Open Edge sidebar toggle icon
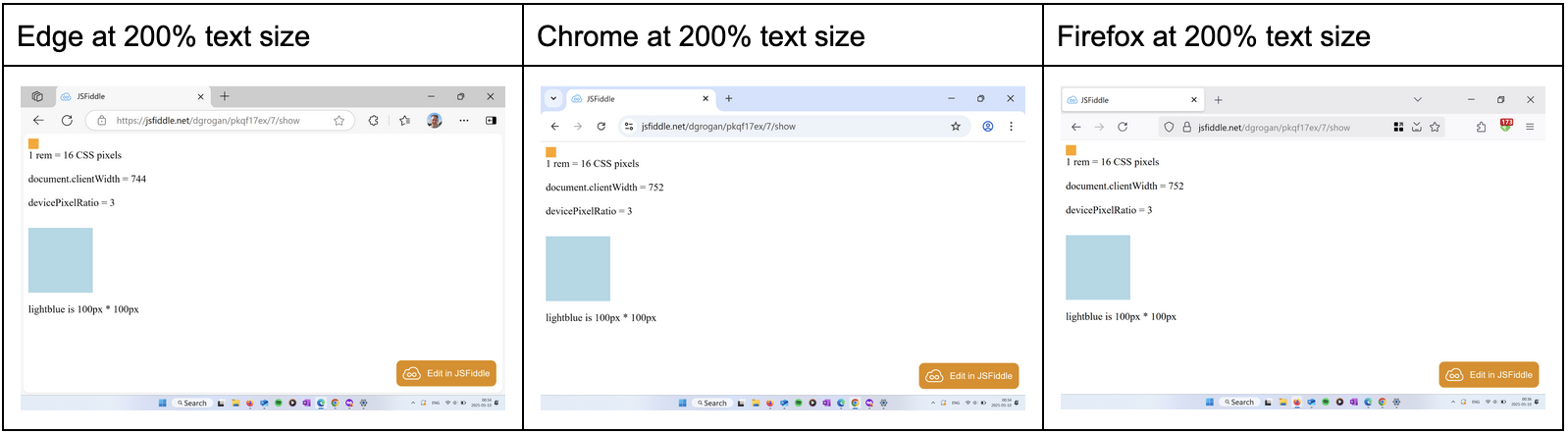Screen dimensions: 1568x434 [491, 121]
